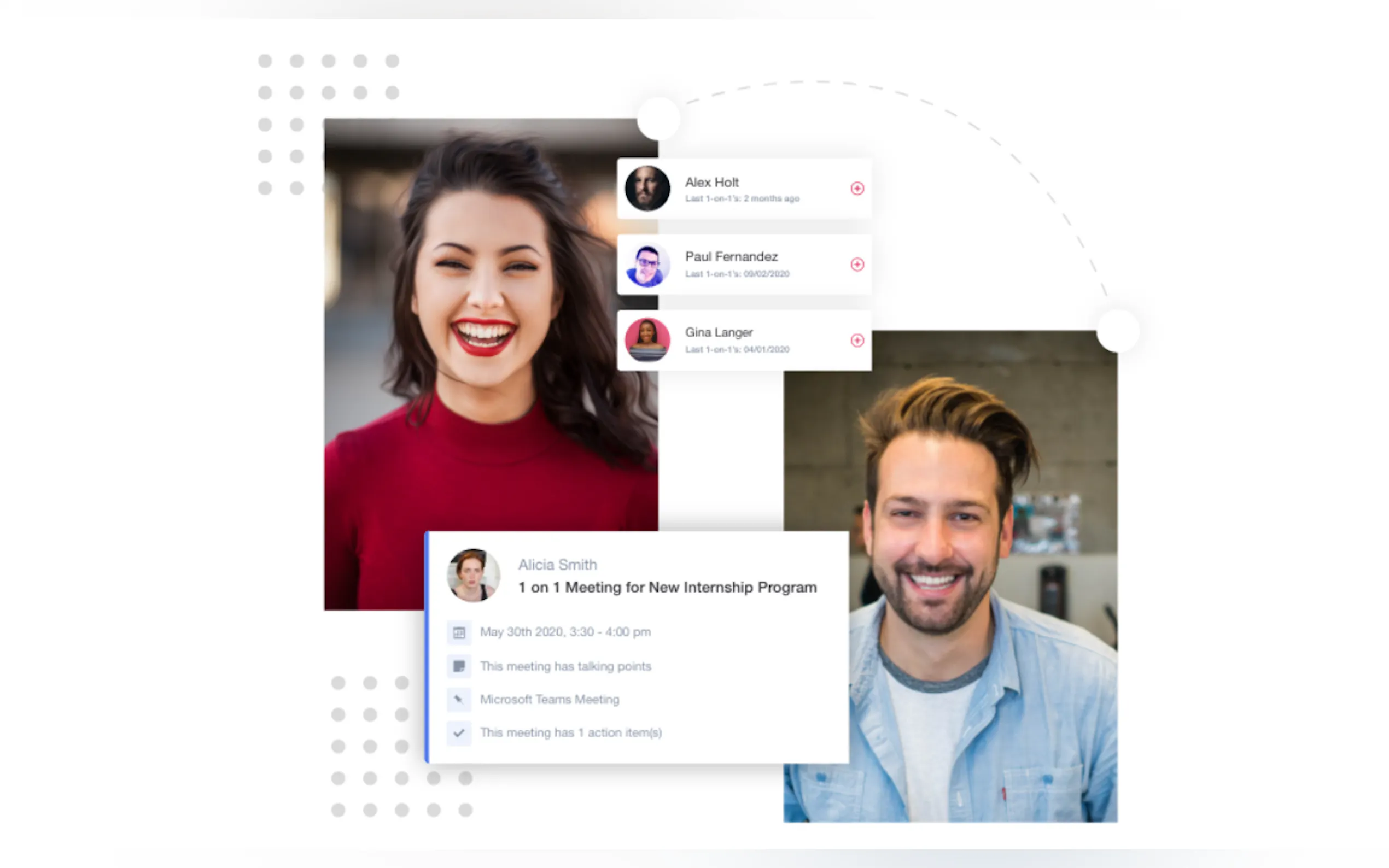Click the checkmark icon beside the action items line
This screenshot has height=868, width=1389.
click(459, 732)
